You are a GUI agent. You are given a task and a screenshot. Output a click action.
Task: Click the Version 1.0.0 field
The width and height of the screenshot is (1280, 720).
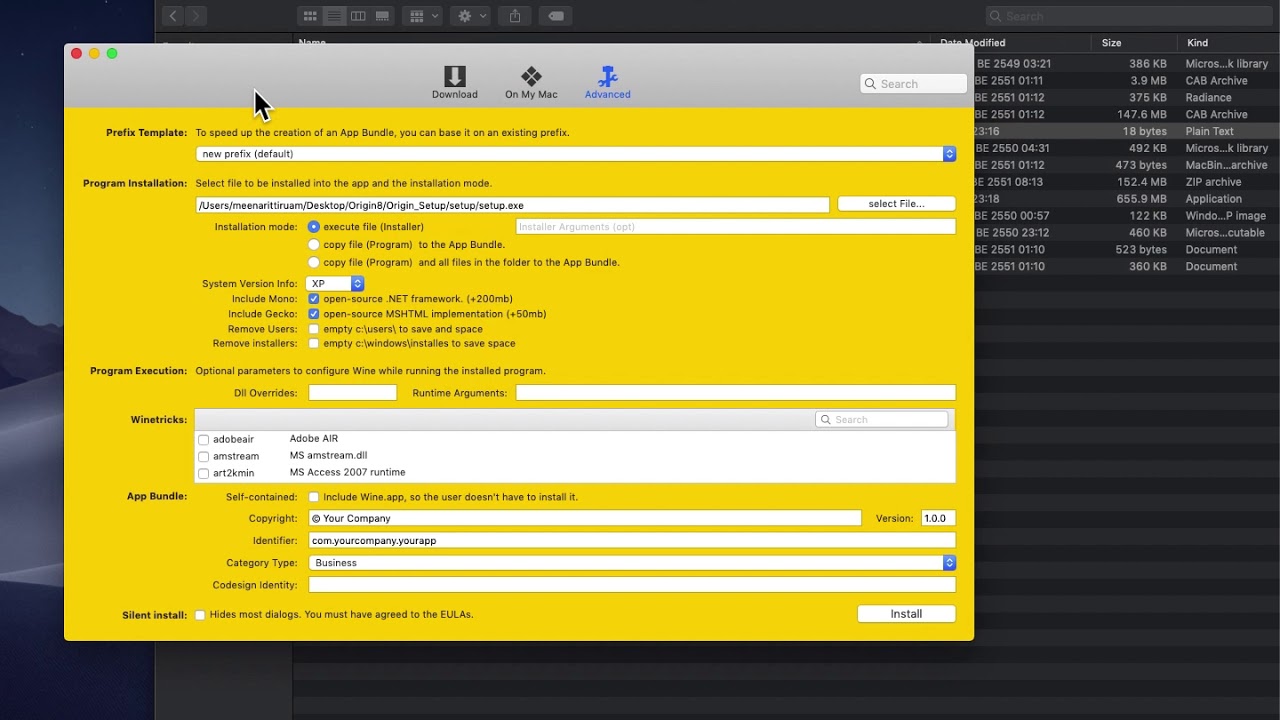938,518
